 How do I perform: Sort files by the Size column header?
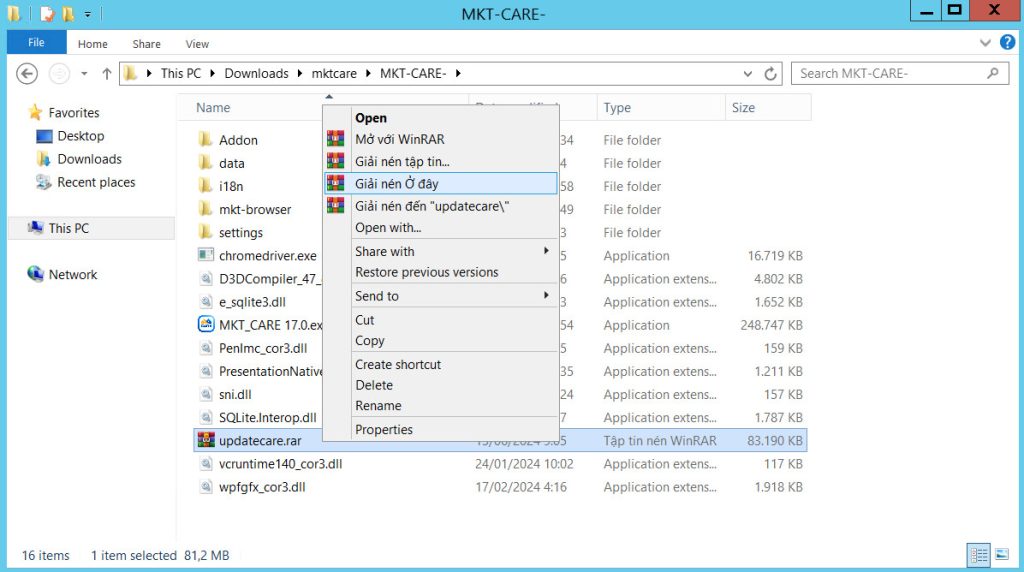[x=743, y=107]
